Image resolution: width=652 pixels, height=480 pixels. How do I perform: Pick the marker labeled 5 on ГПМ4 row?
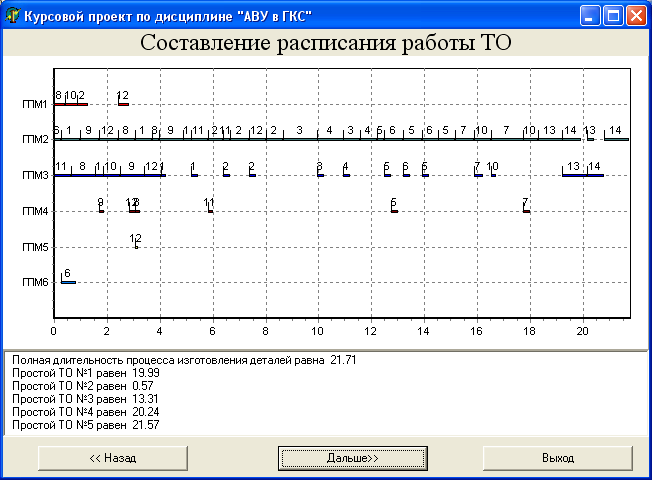tap(394, 209)
